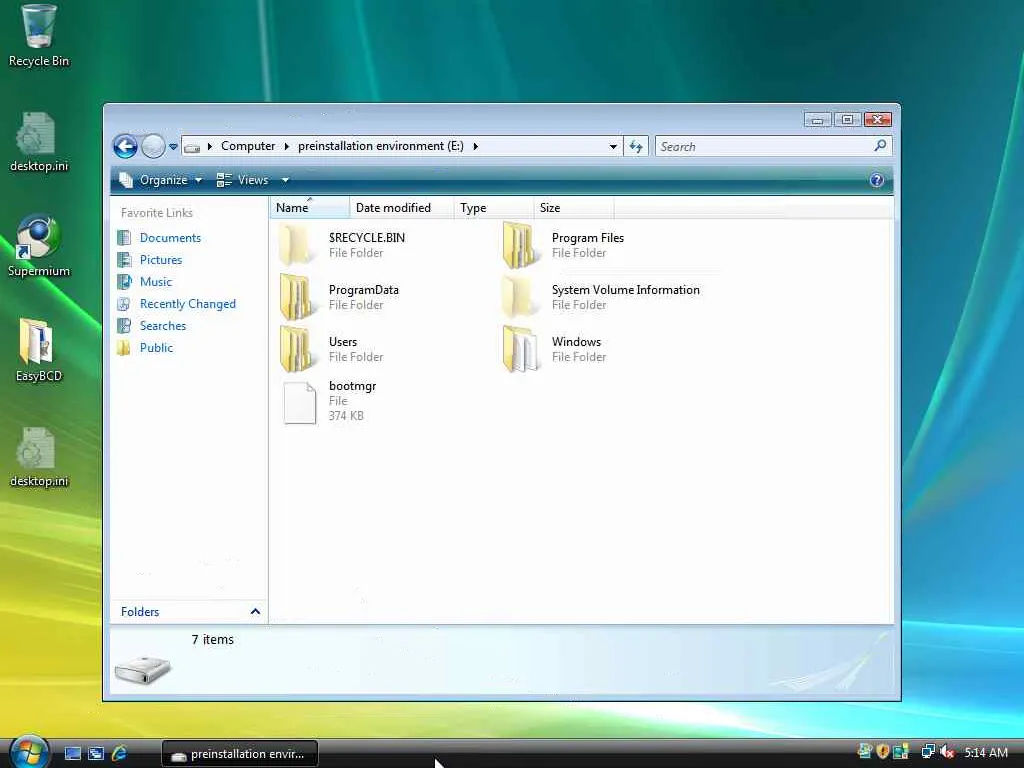Open the recent pages dropdown arrow
This screenshot has height=768, width=1024.
pyautogui.click(x=173, y=147)
